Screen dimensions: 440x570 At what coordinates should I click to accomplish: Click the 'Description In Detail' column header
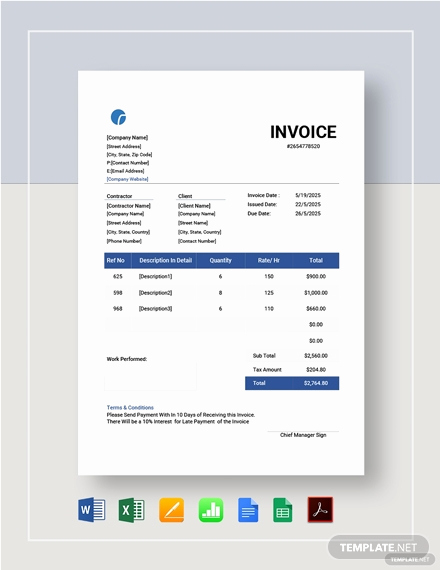pos(165,261)
